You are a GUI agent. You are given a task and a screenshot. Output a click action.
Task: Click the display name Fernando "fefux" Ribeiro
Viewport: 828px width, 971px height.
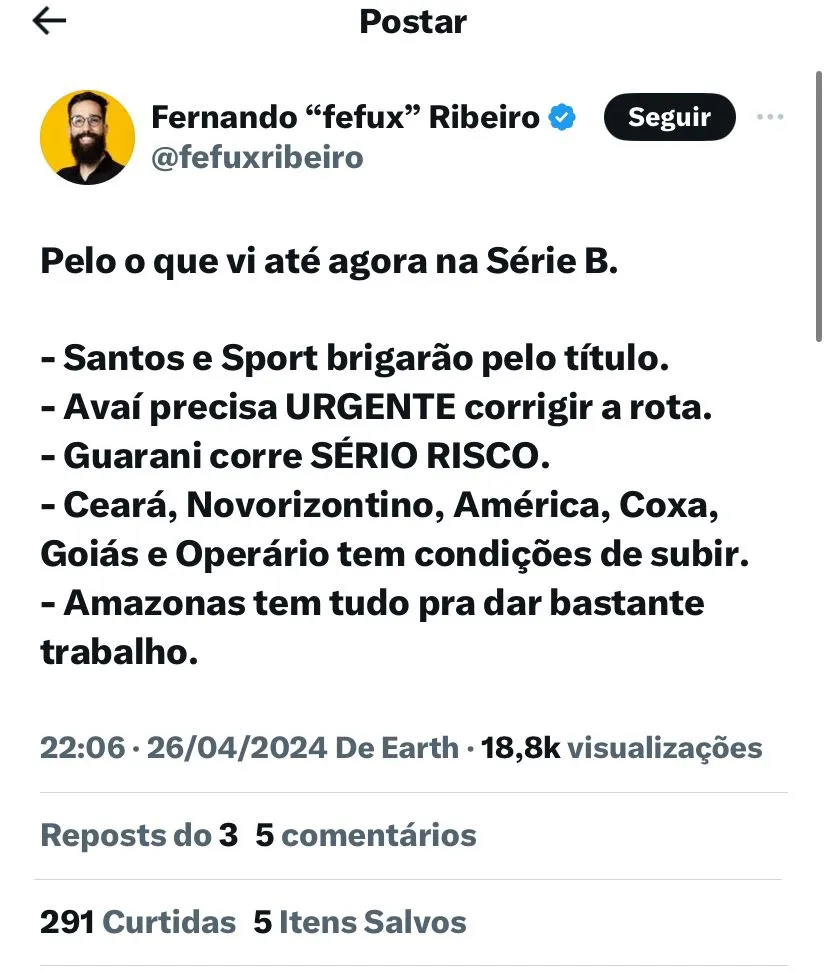point(345,117)
